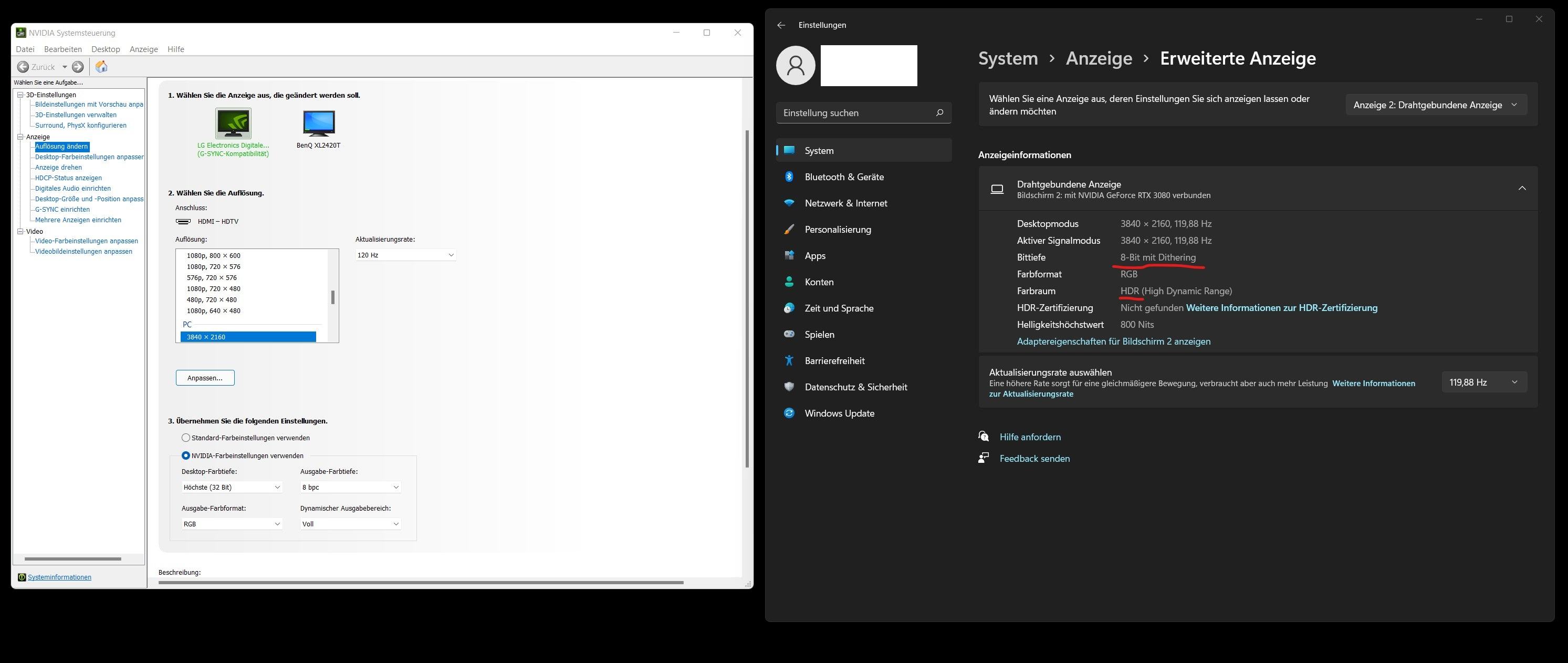Open the Desktop-Farbtiefe dropdown
Screen dimensions: 1568x663
(232, 487)
